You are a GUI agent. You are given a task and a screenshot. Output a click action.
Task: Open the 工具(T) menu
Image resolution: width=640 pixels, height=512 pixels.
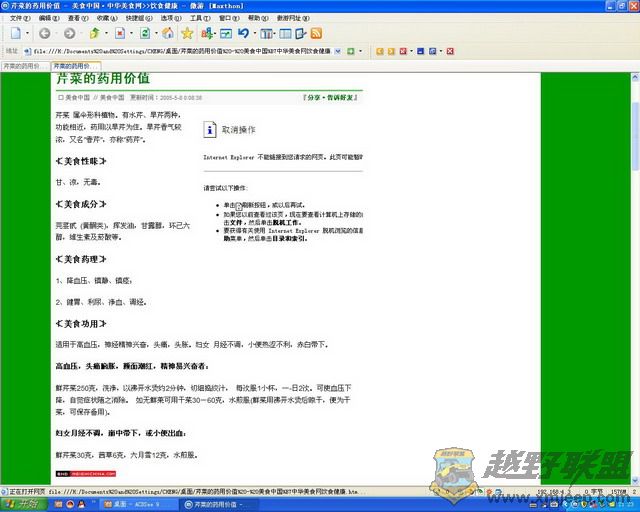click(x=199, y=18)
